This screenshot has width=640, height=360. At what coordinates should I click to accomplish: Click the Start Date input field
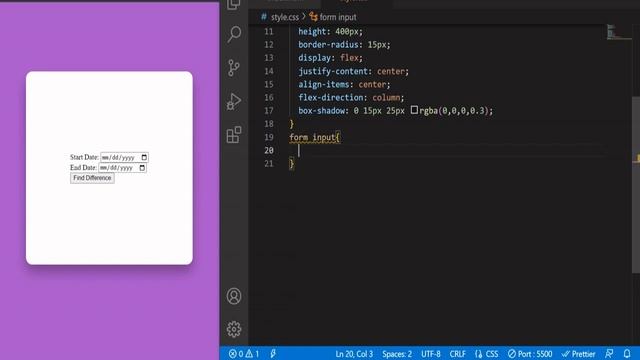pos(124,157)
